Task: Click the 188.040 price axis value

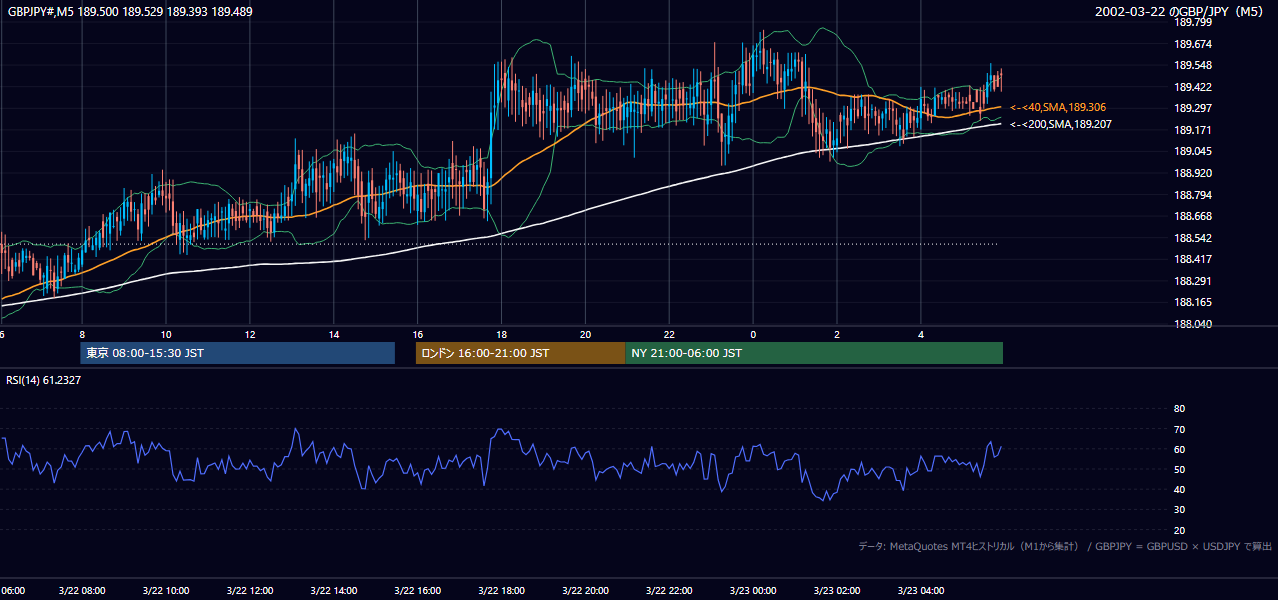Action: tap(1193, 324)
